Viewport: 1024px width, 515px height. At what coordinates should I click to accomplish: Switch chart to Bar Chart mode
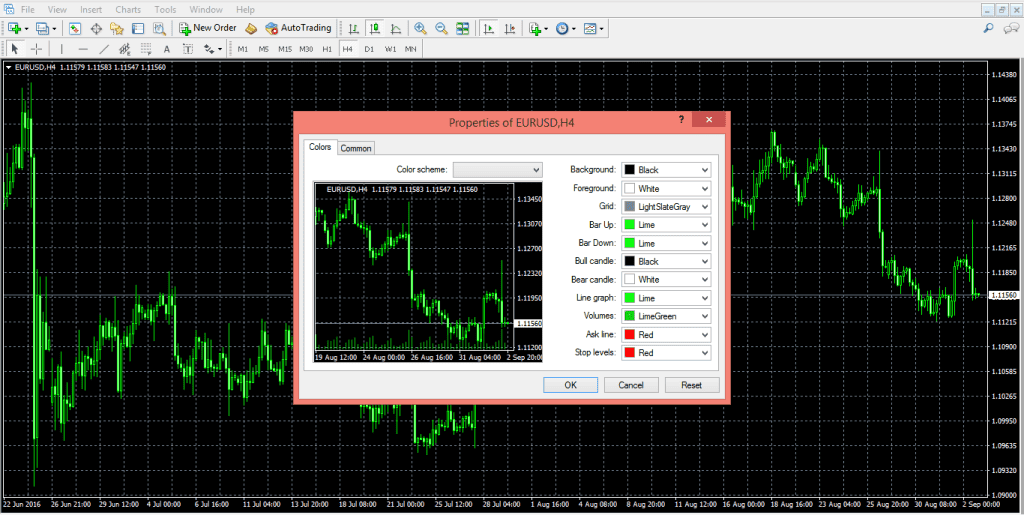(x=353, y=28)
